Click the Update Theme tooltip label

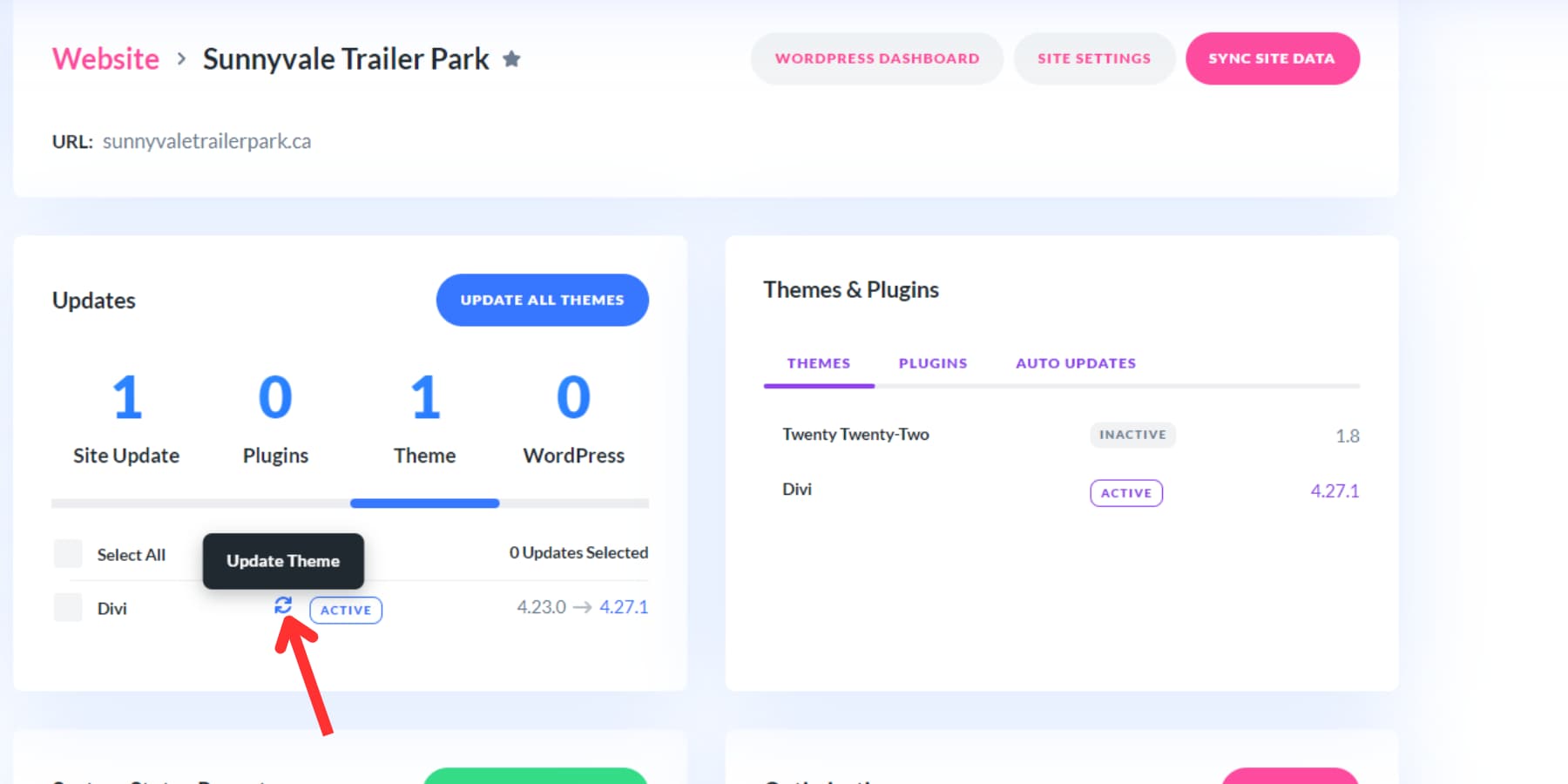click(x=282, y=561)
